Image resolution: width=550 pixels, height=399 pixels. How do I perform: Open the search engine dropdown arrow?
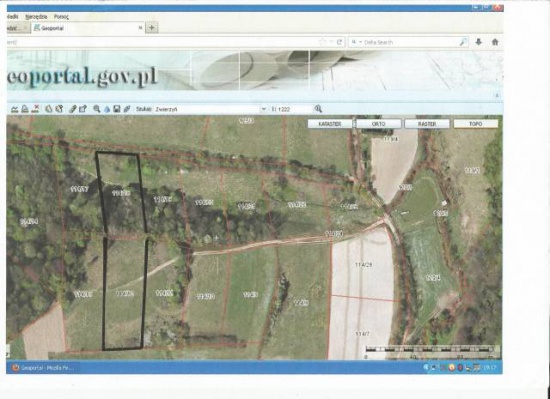tap(360, 42)
